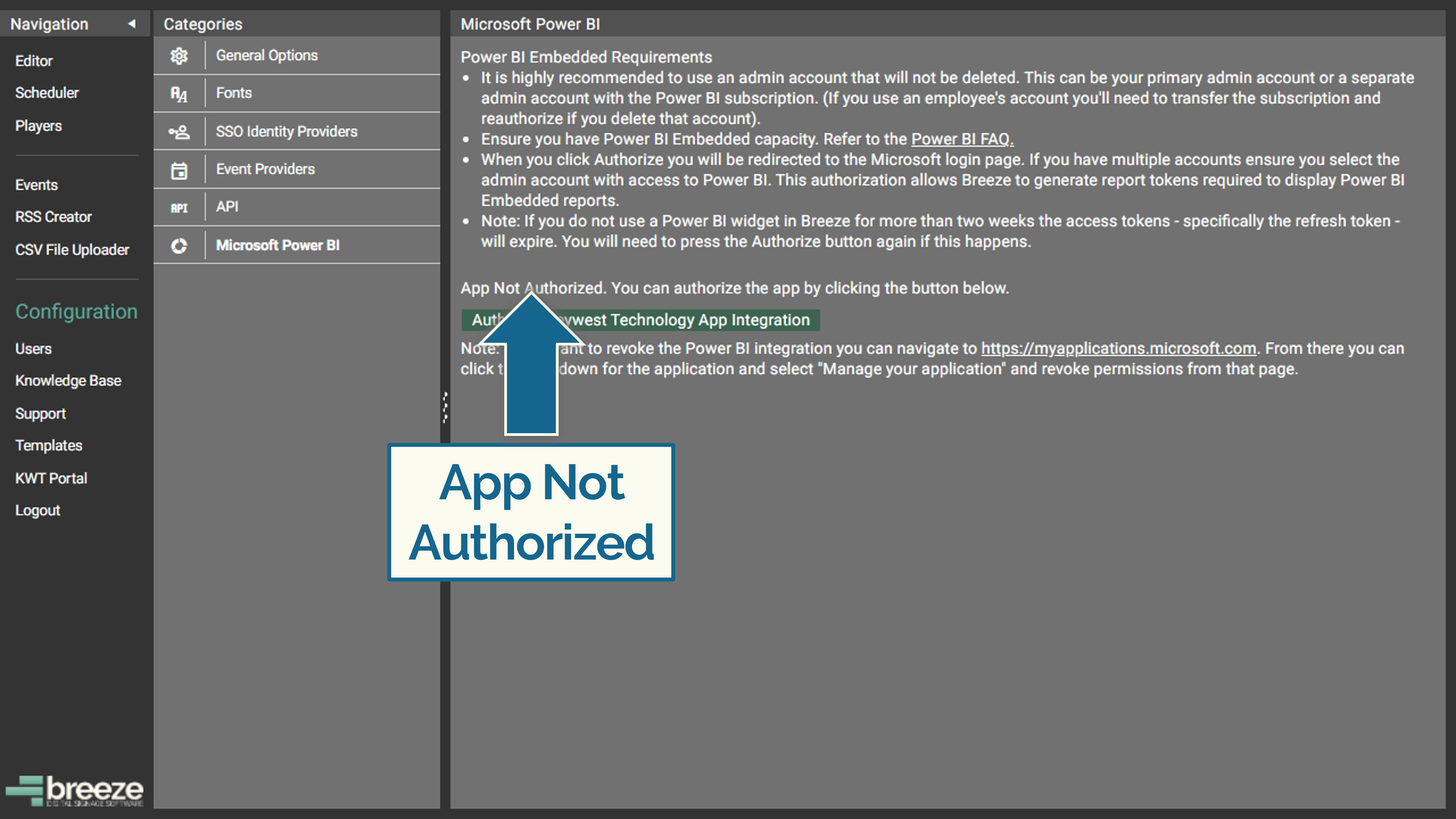Image resolution: width=1456 pixels, height=819 pixels.
Task: Click the API category icon
Action: tap(179, 208)
